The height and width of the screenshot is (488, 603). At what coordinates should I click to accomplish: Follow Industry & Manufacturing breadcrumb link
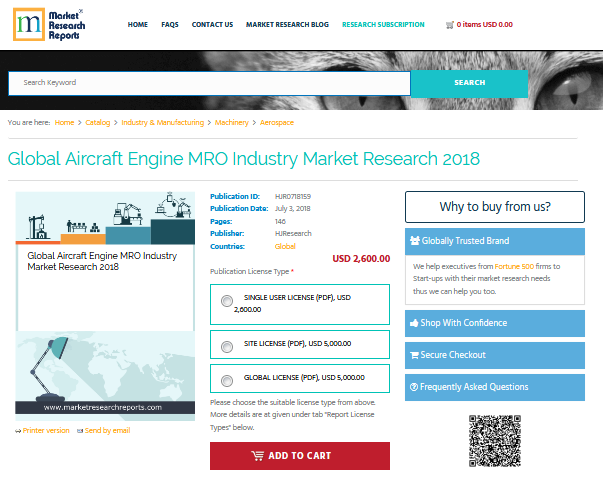[163, 123]
